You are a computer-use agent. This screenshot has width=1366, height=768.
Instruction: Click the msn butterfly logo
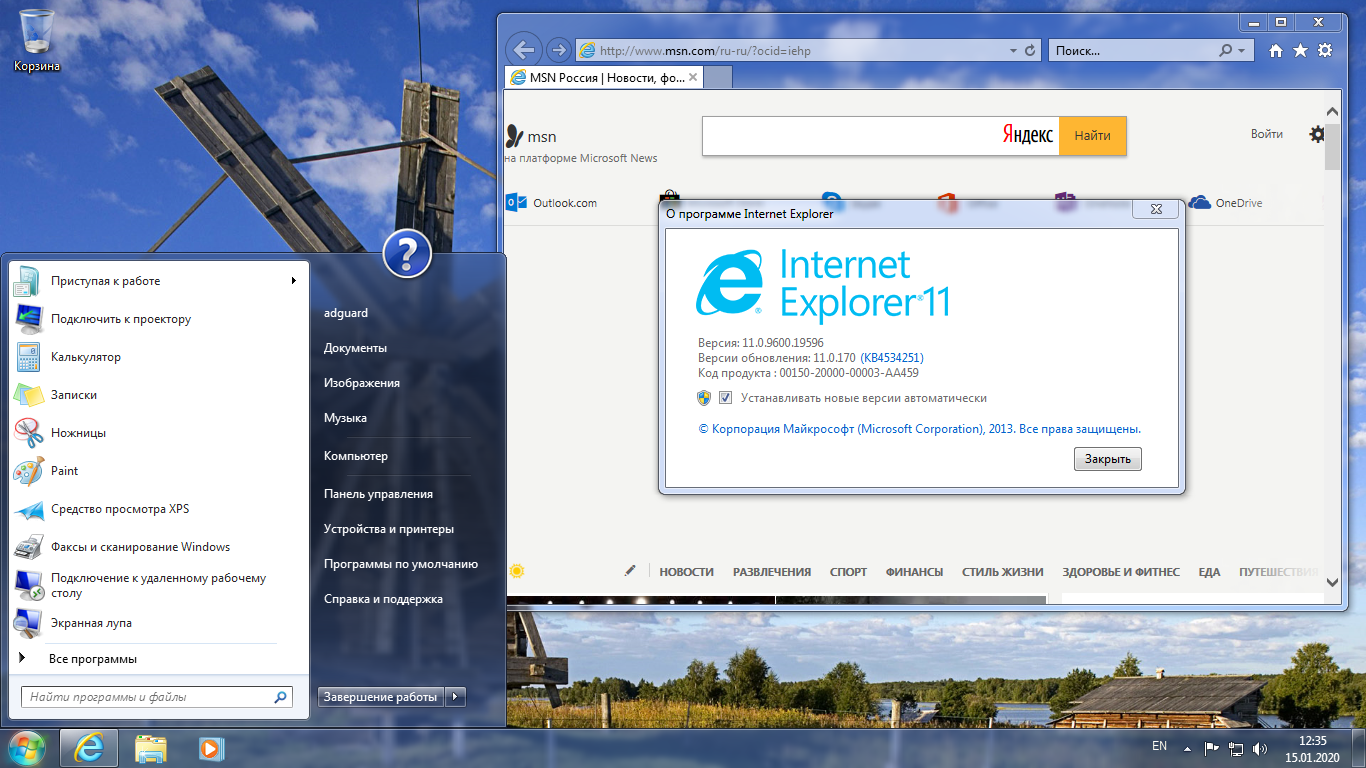click(x=515, y=136)
